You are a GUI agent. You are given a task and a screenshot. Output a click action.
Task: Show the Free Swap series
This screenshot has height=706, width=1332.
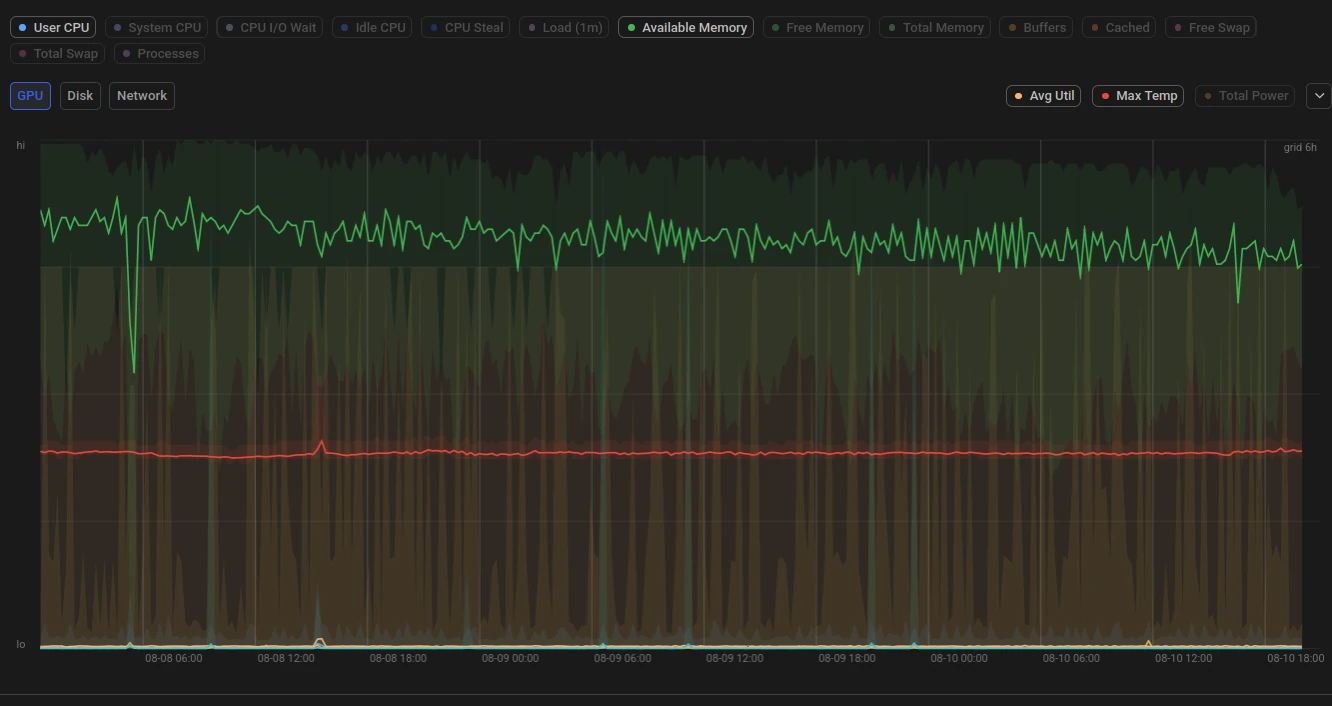pos(1210,27)
